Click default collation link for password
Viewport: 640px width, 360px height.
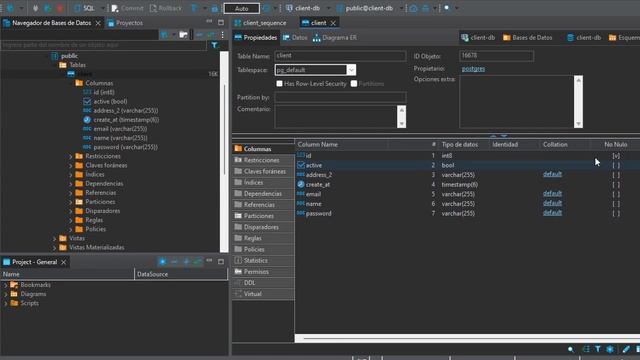pyautogui.click(x=552, y=213)
